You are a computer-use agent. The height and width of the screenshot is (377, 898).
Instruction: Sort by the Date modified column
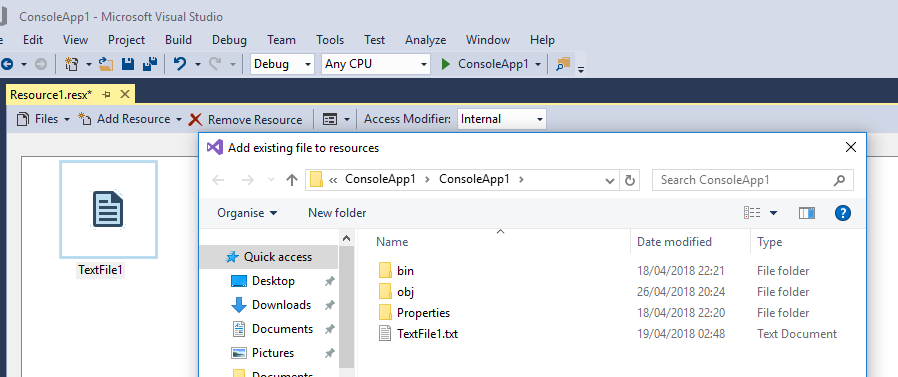pyautogui.click(x=674, y=242)
